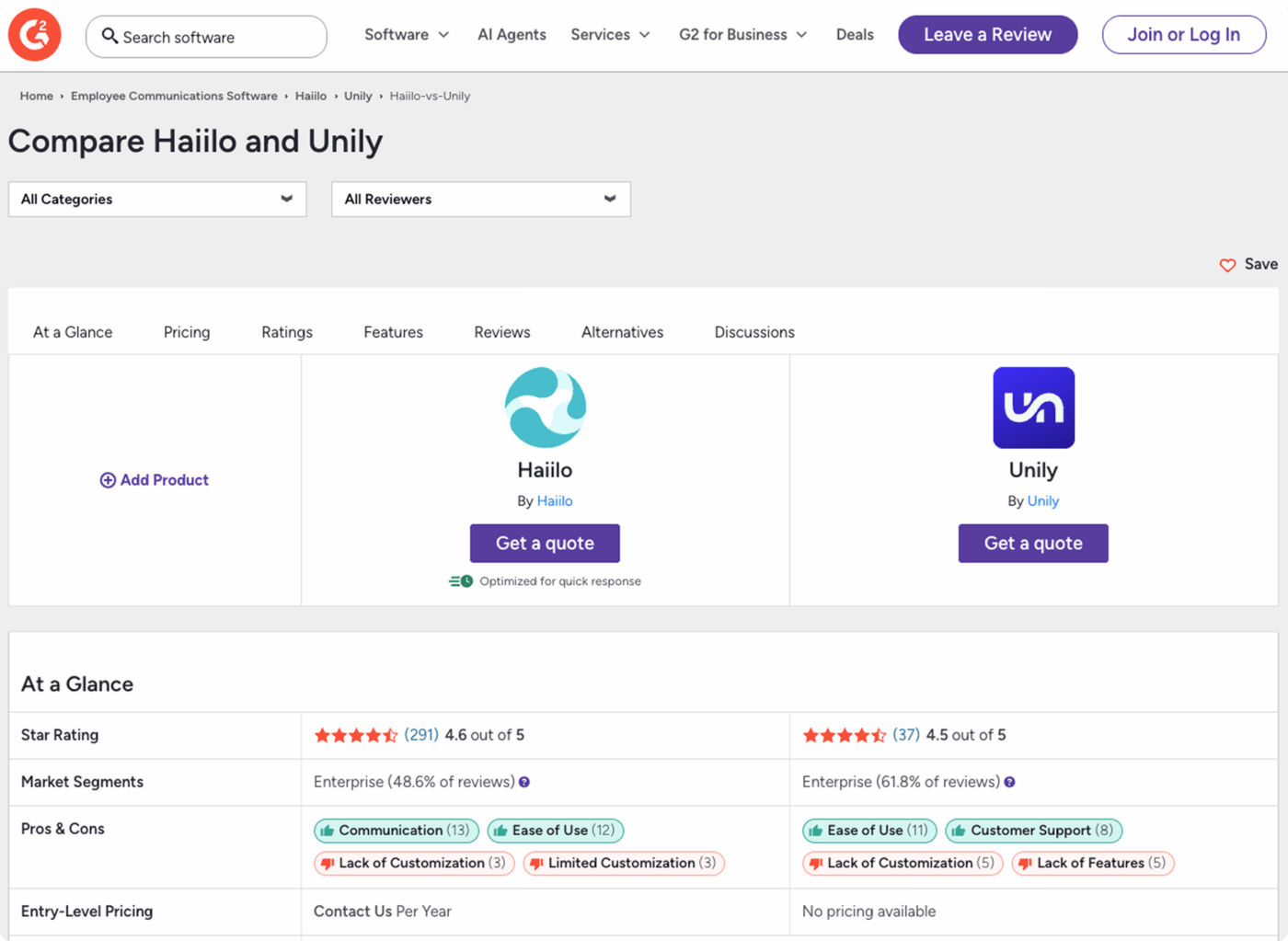Click the heart Save icon
The image size is (1288, 941).
[1227, 265]
